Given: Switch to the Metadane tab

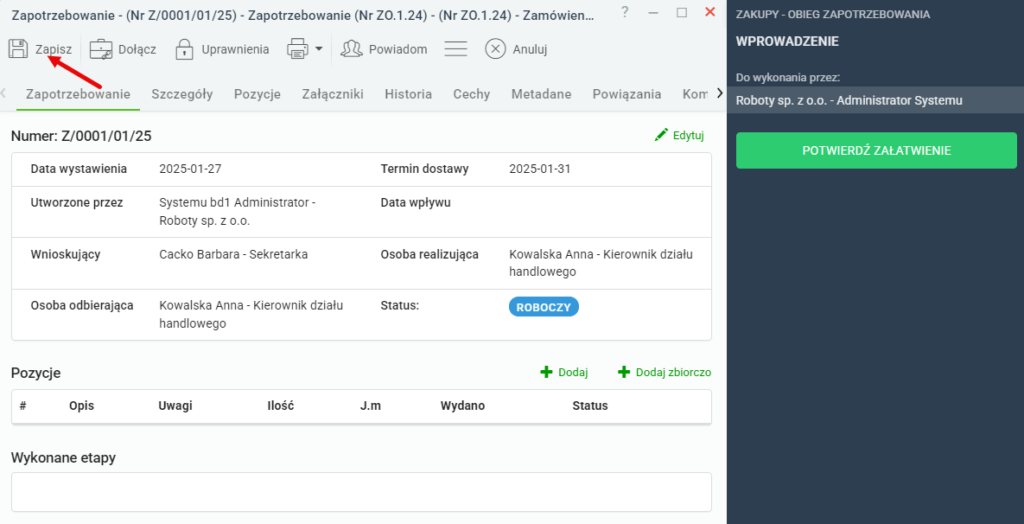Looking at the screenshot, I should [541, 94].
